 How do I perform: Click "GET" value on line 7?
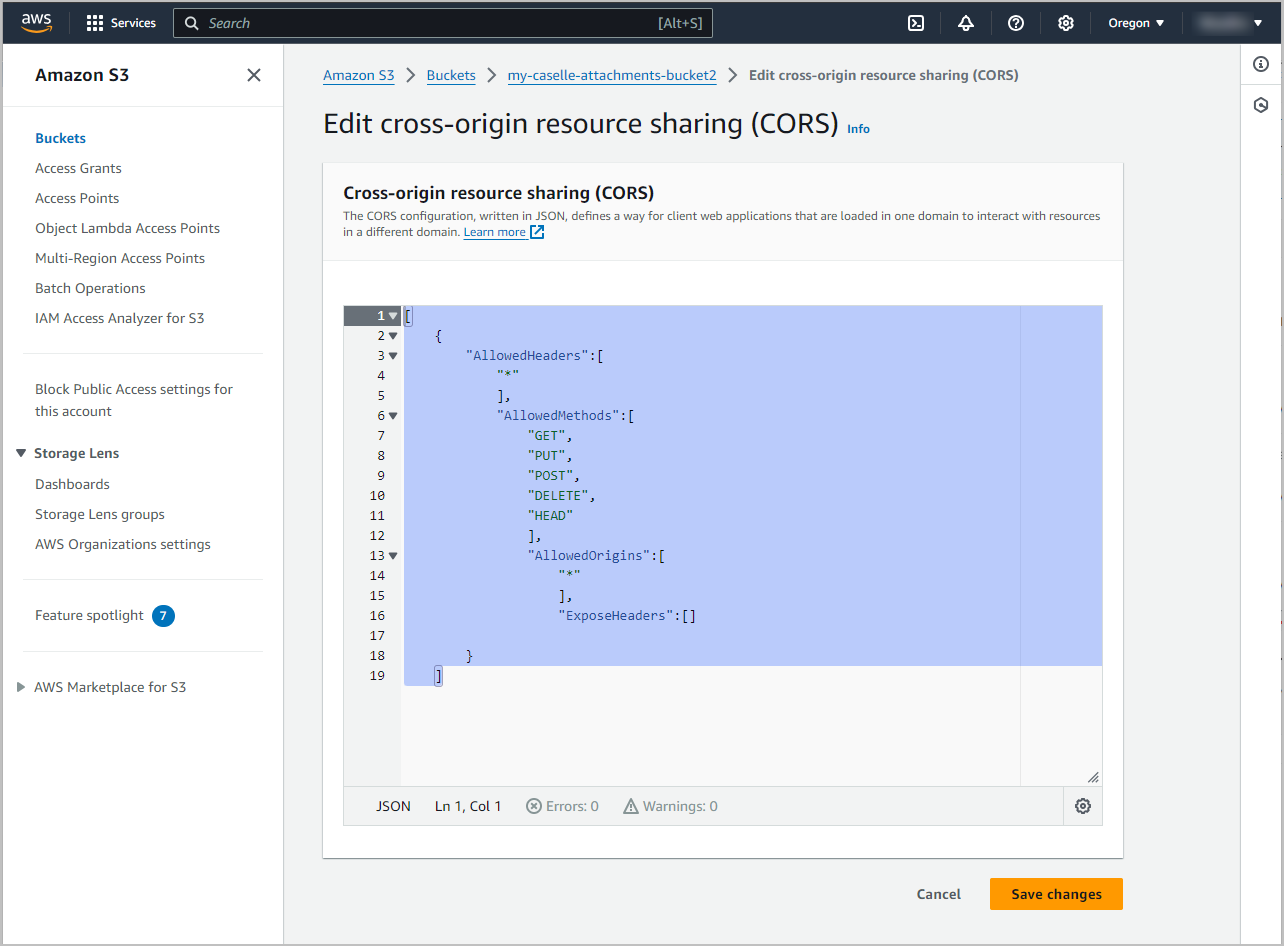pyautogui.click(x=547, y=436)
